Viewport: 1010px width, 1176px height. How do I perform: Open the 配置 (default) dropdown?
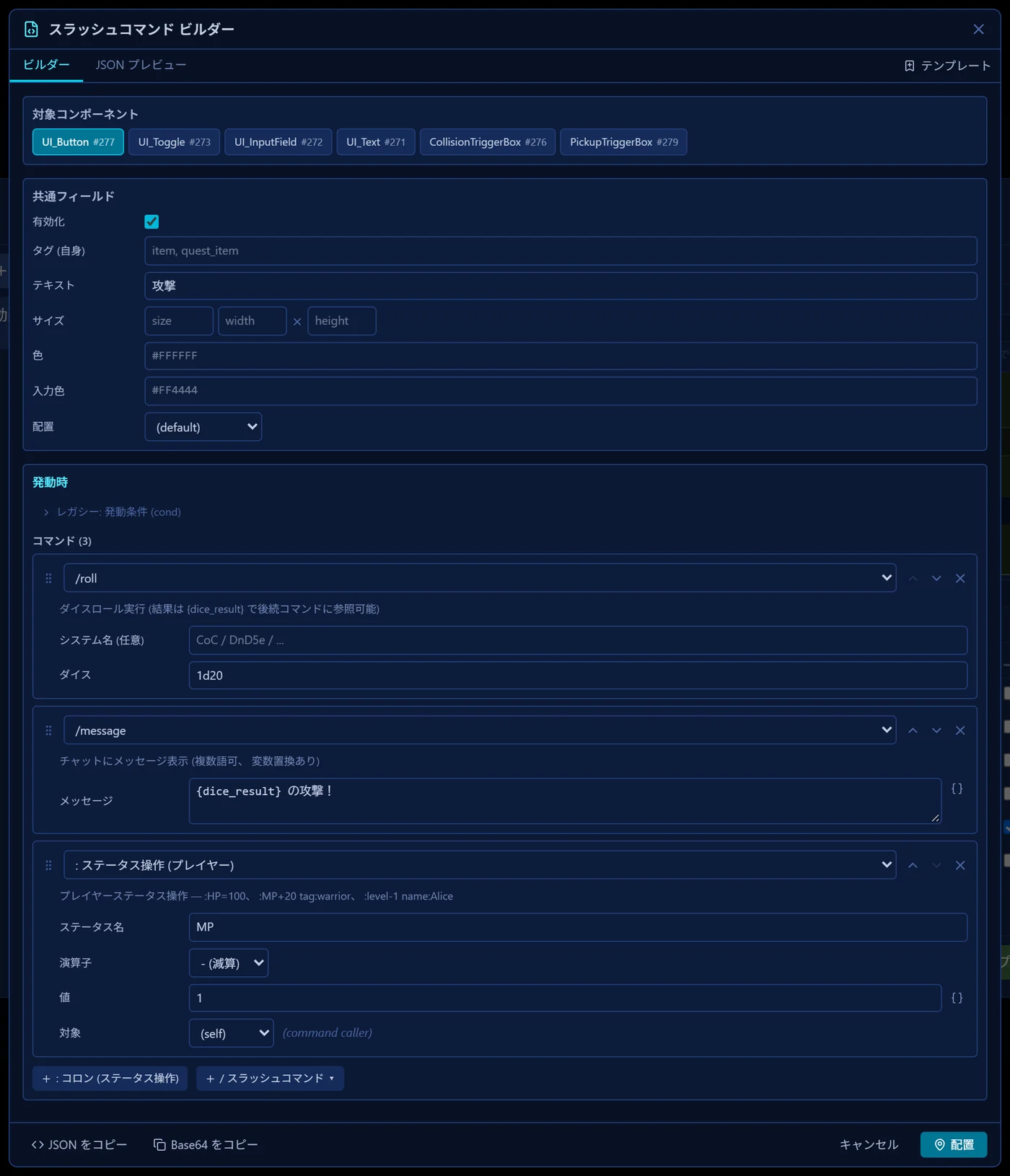[x=203, y=427]
